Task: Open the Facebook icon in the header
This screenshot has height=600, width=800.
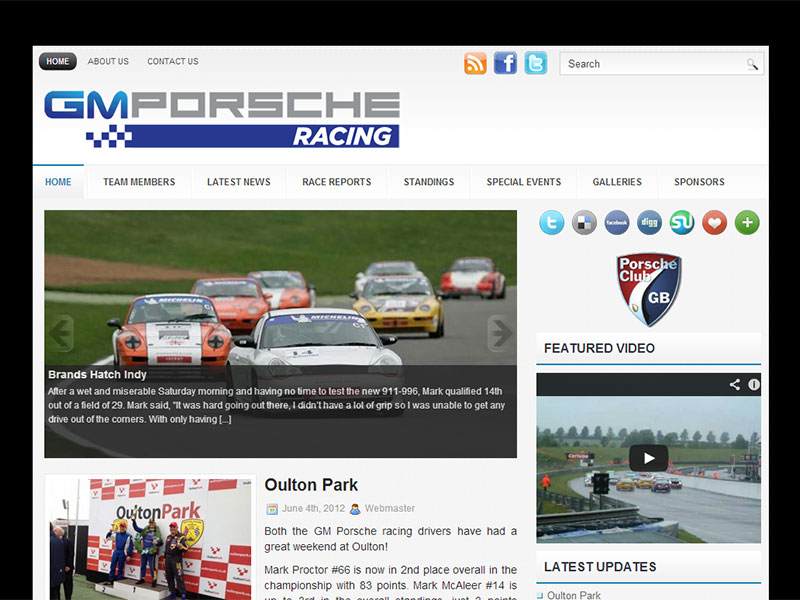Action: click(505, 62)
